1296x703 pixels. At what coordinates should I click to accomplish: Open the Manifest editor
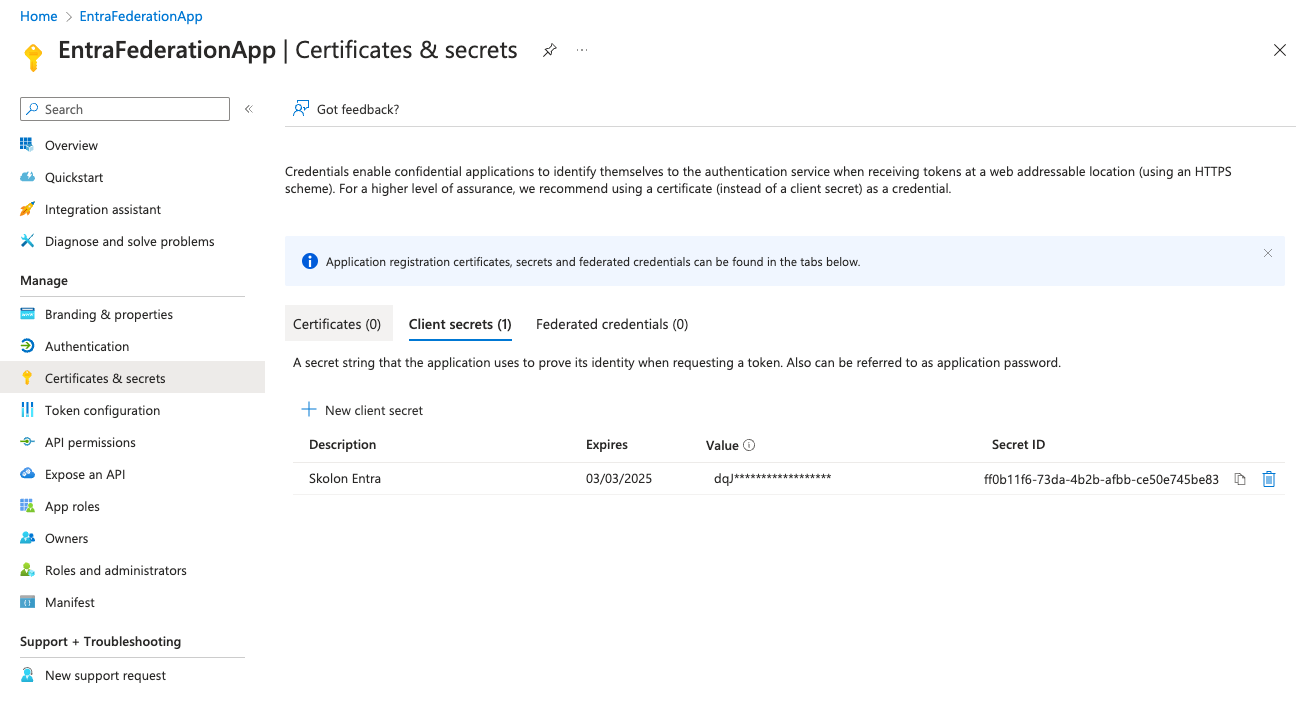pos(69,601)
